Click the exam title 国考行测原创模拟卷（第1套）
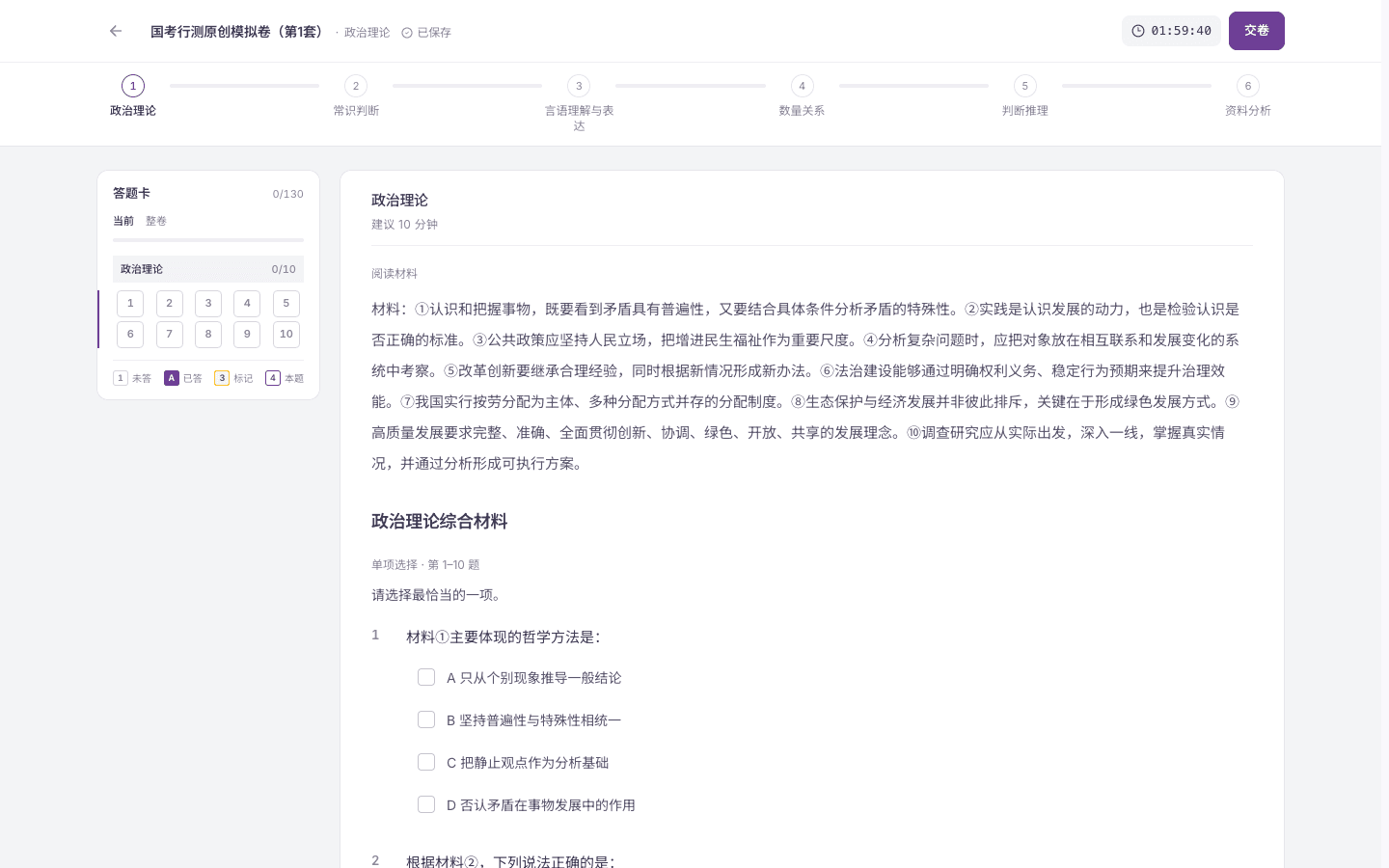Screen dimensions: 1389x868 [239, 32]
